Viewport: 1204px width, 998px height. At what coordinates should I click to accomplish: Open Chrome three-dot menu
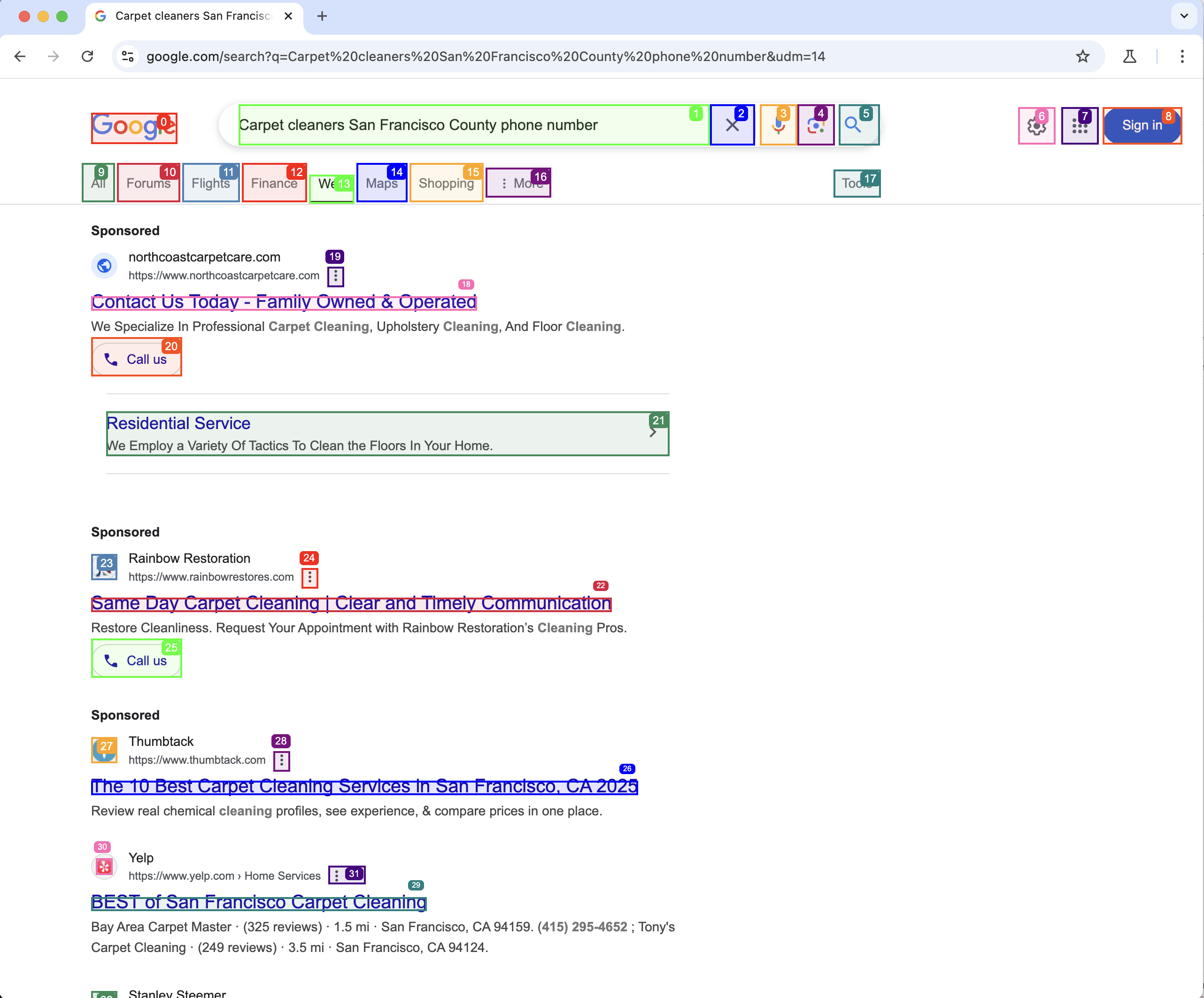(x=1182, y=56)
